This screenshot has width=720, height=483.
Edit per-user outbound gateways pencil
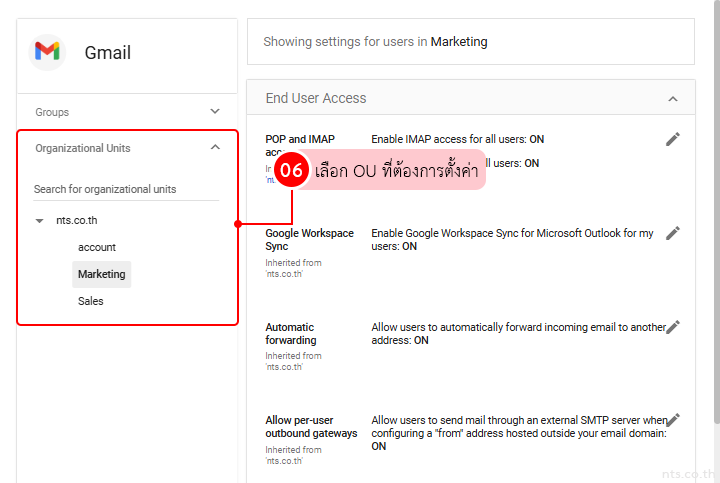point(673,420)
